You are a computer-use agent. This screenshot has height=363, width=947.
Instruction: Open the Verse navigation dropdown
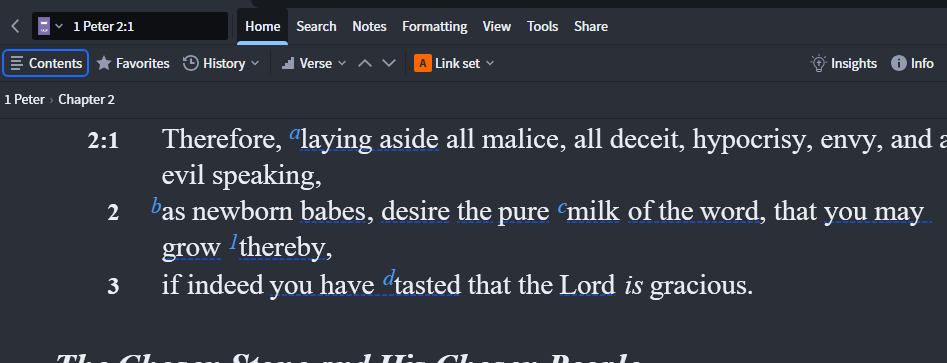[315, 63]
